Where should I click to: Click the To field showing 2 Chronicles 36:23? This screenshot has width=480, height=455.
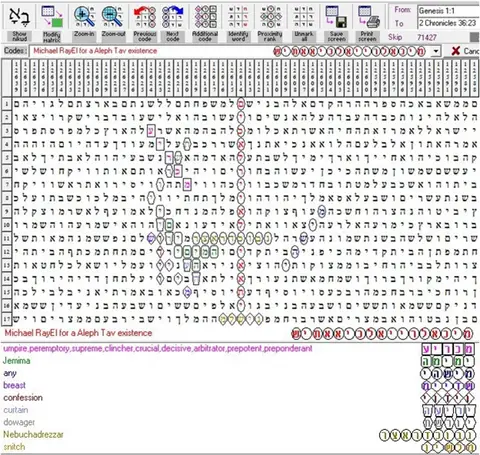point(448,23)
